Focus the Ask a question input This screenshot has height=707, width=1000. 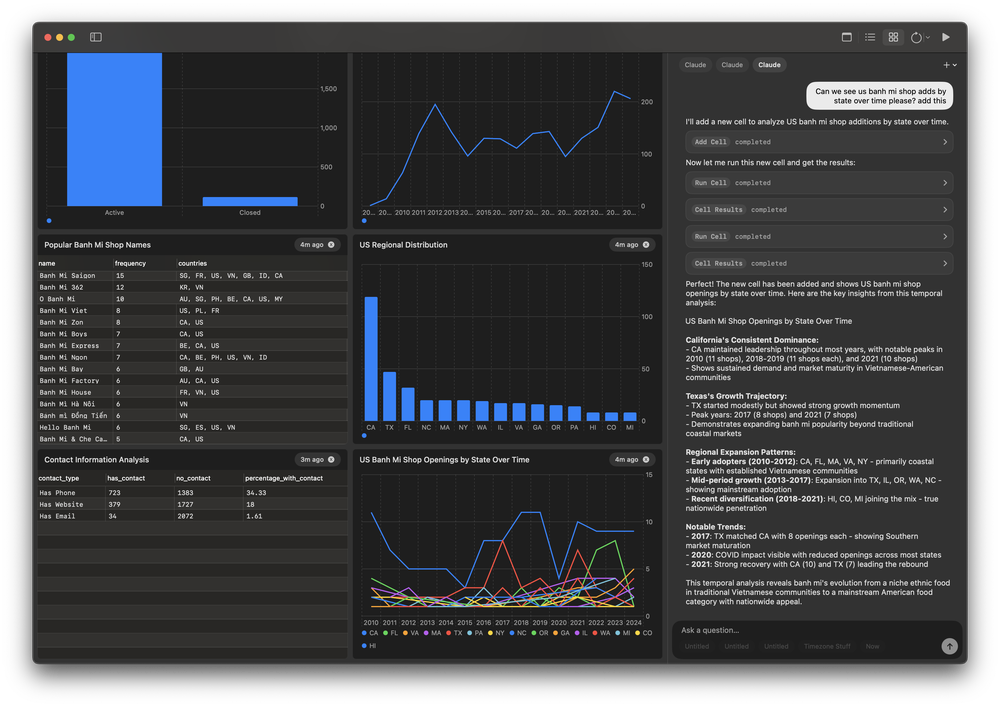[x=810, y=630]
